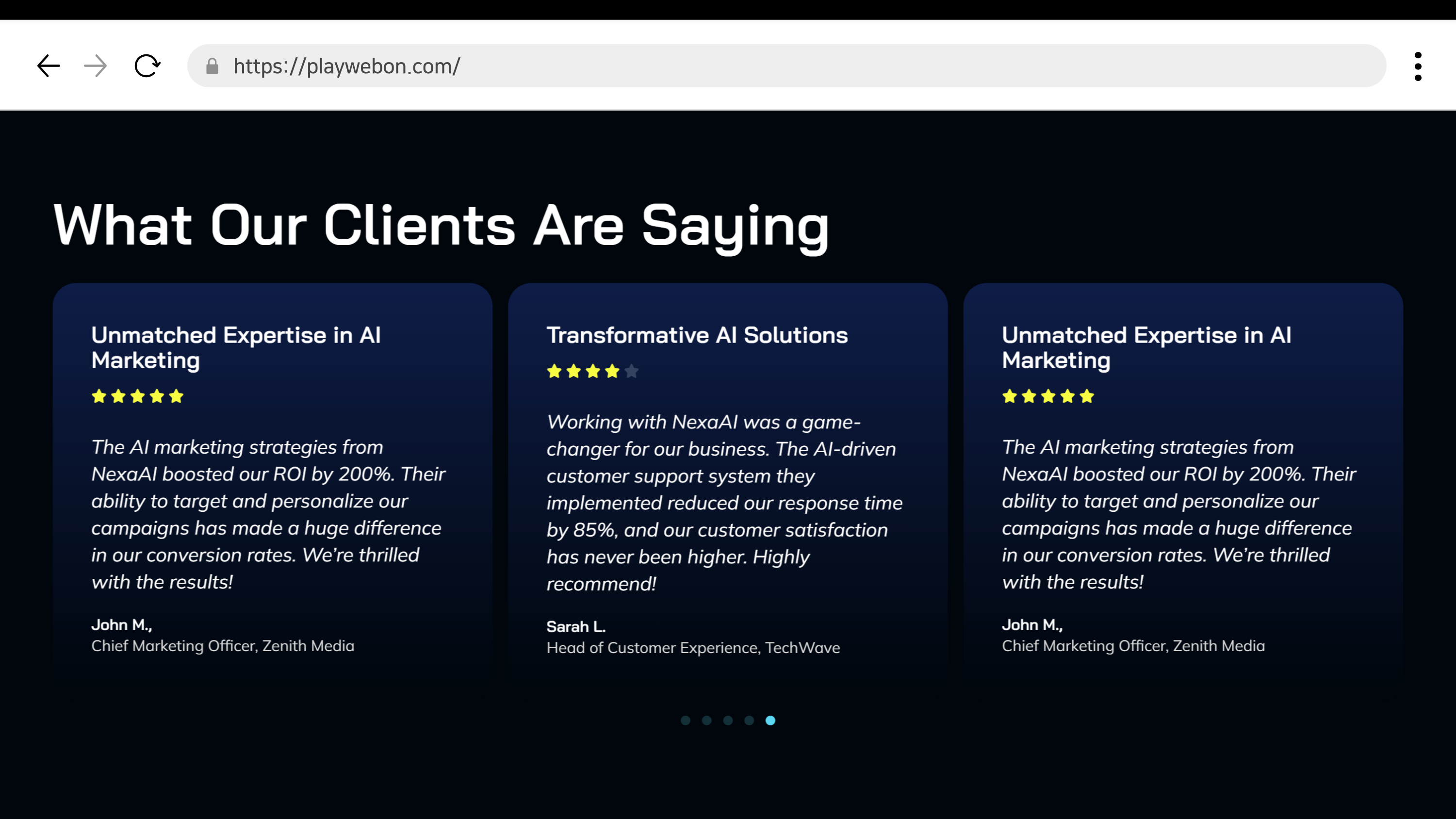Image resolution: width=1456 pixels, height=819 pixels.
Task: Click the browser forward arrow
Action: (95, 66)
